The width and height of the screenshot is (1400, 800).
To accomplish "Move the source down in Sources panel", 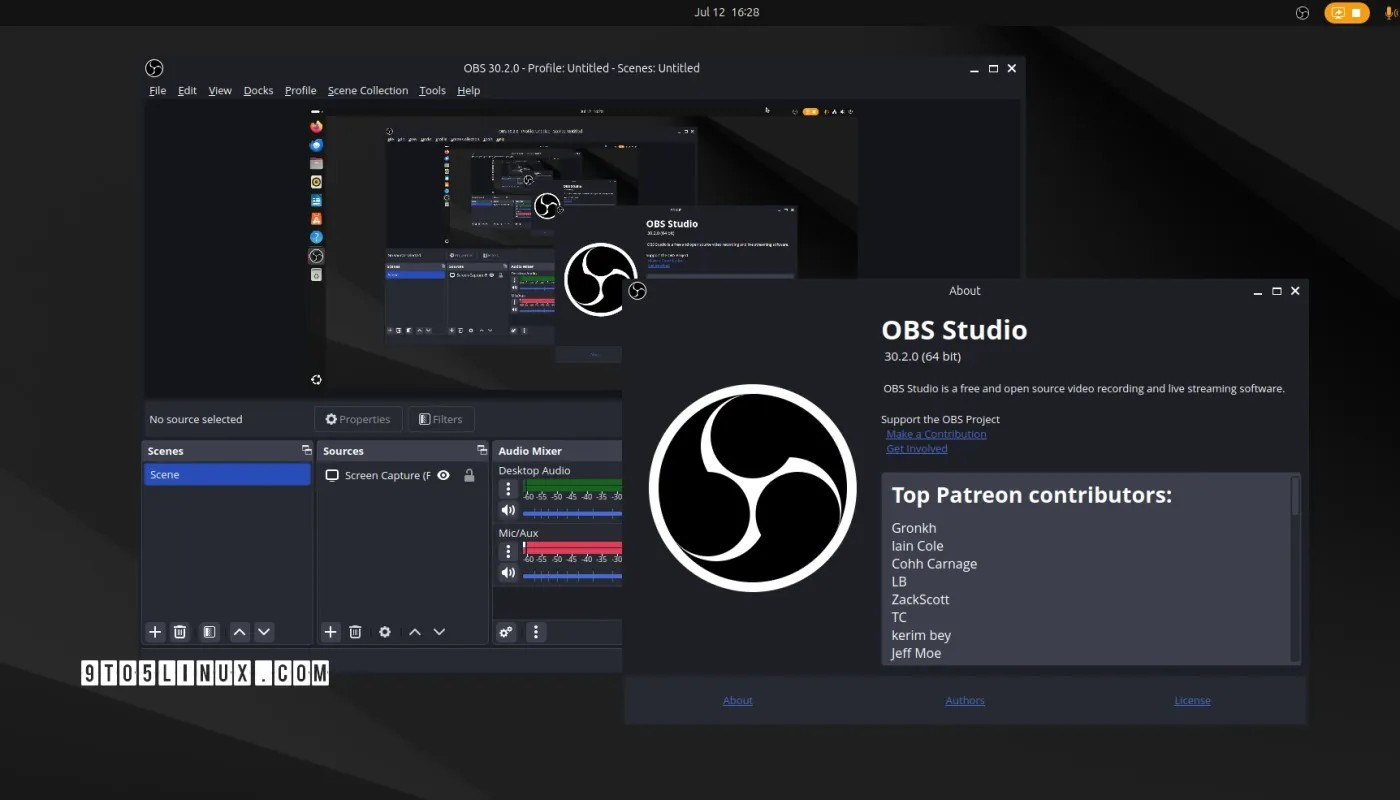I will point(439,632).
